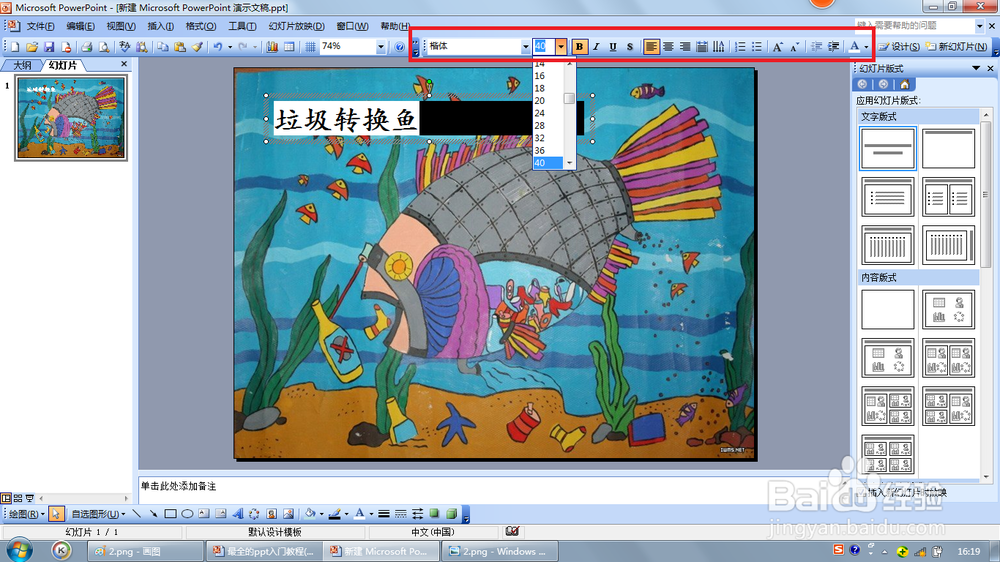Open the zoom level dropdown at 74%

click(x=381, y=47)
